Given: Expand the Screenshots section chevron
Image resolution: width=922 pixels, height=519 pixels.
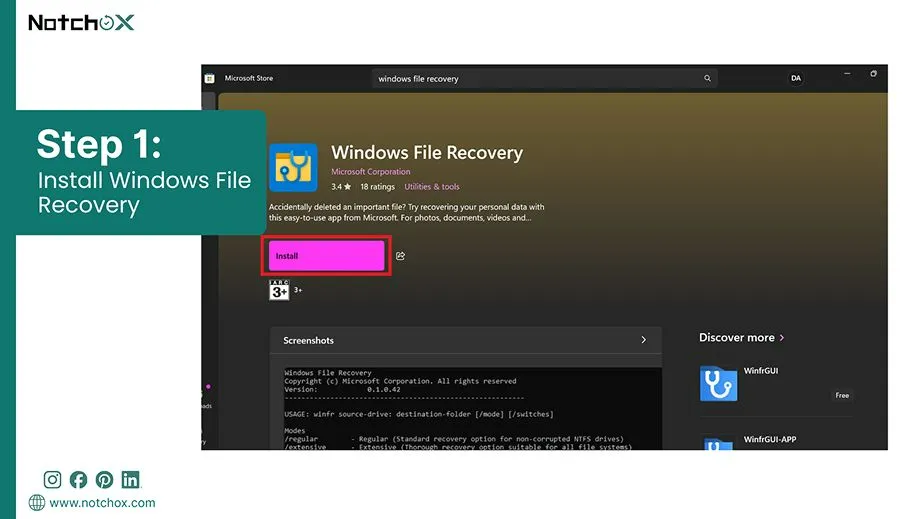Looking at the screenshot, I should [643, 340].
